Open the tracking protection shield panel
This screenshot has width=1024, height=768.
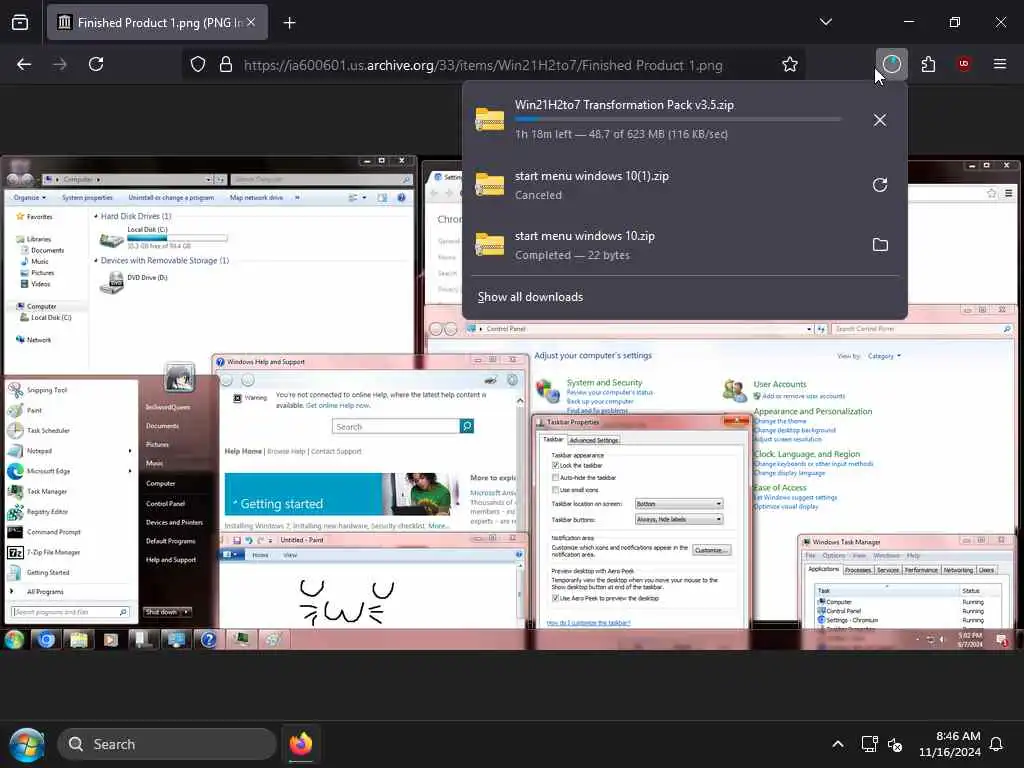click(198, 65)
